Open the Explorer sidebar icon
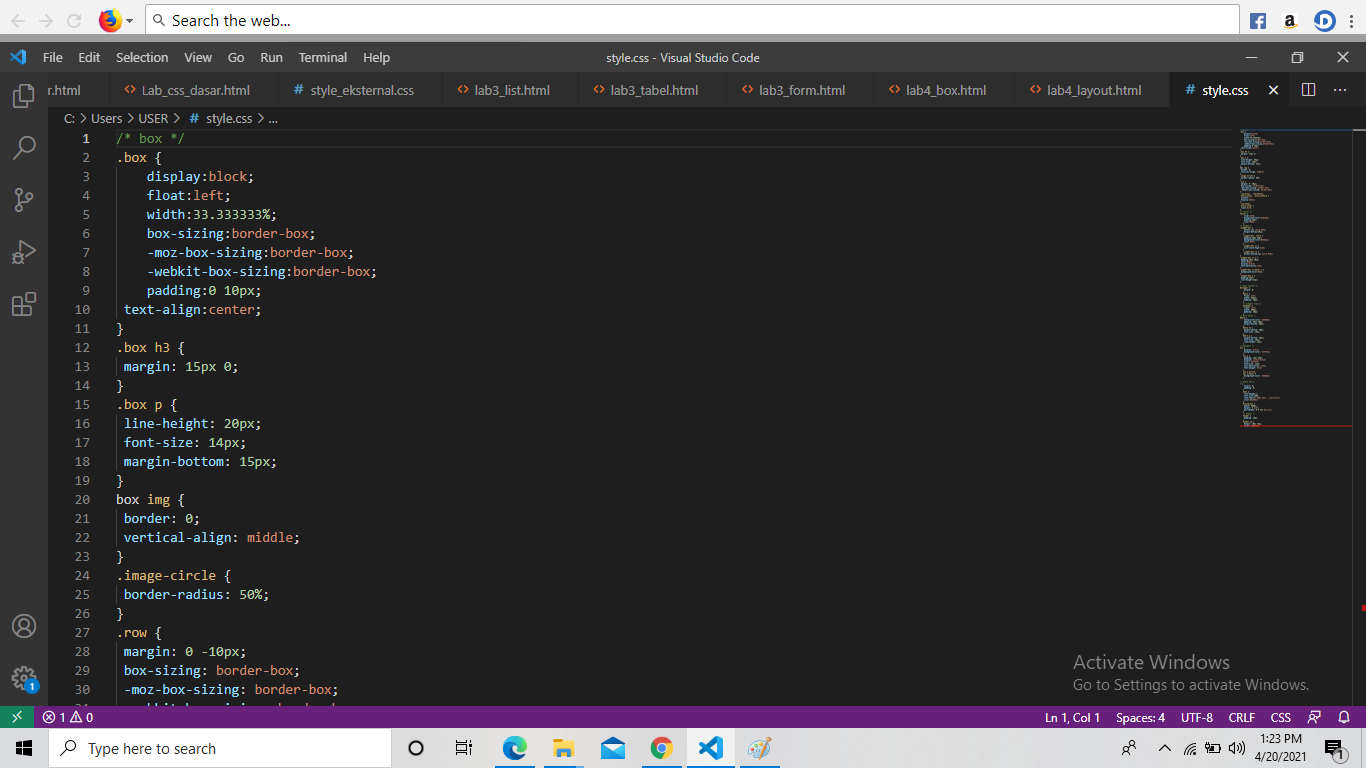Image resolution: width=1366 pixels, height=768 pixels. [x=24, y=94]
